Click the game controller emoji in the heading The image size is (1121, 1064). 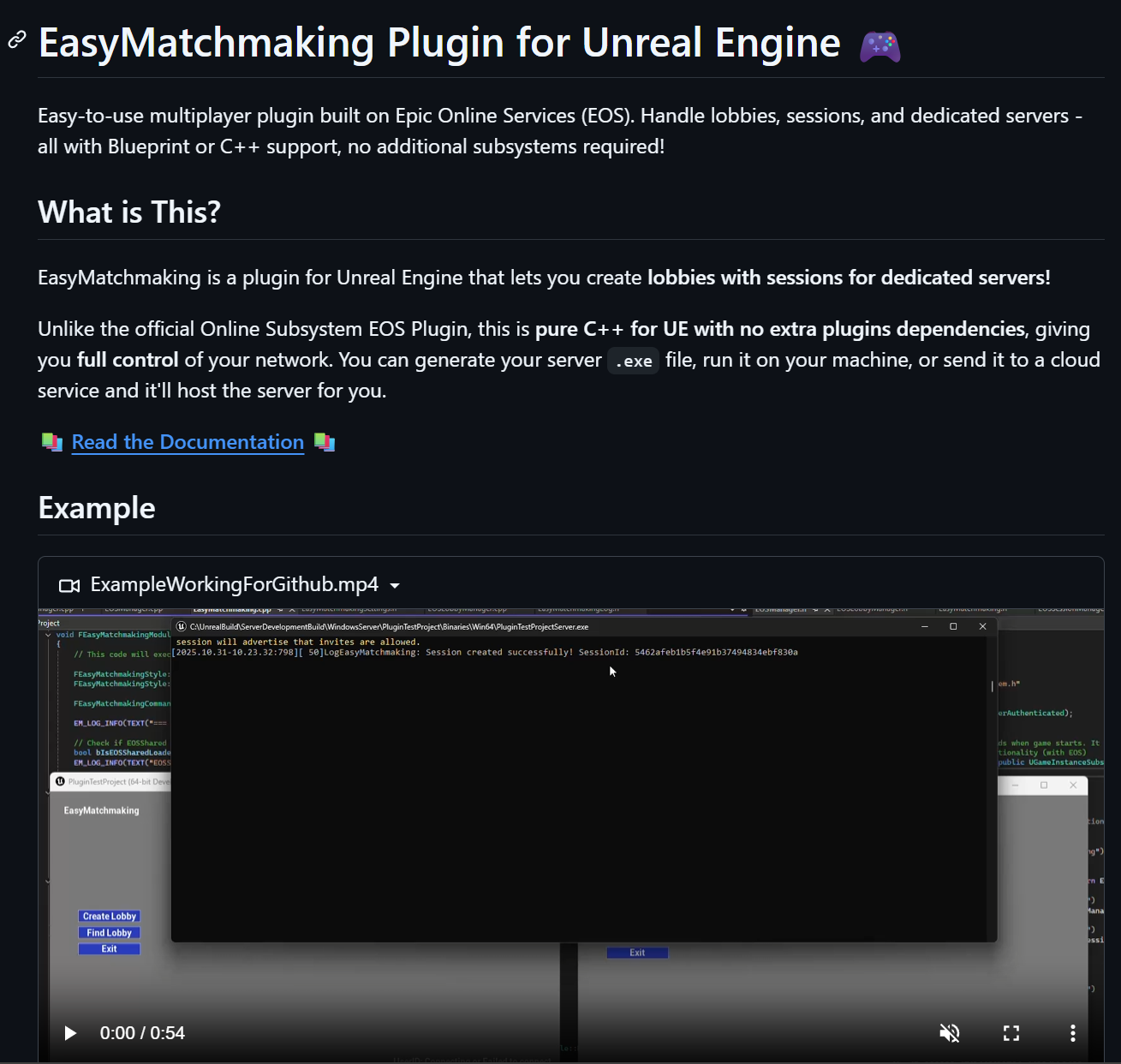[x=880, y=45]
